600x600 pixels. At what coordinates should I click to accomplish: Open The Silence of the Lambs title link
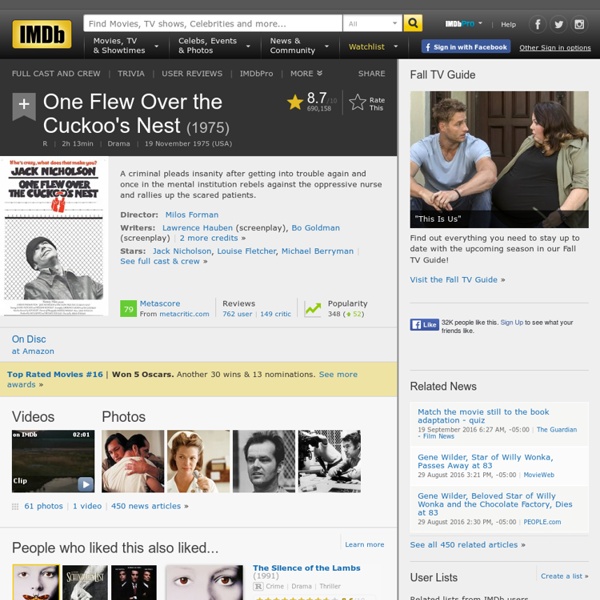[x=307, y=568]
